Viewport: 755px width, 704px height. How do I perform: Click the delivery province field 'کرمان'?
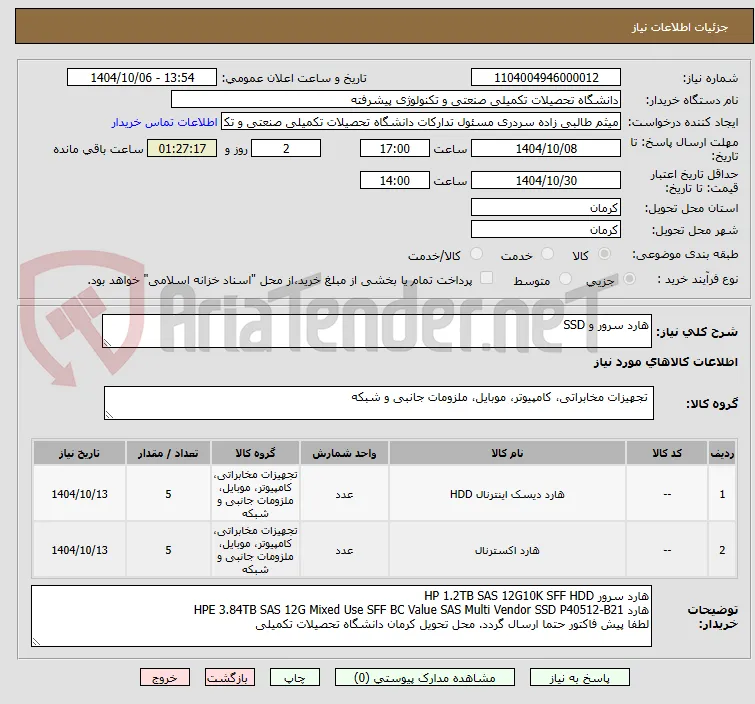546,208
